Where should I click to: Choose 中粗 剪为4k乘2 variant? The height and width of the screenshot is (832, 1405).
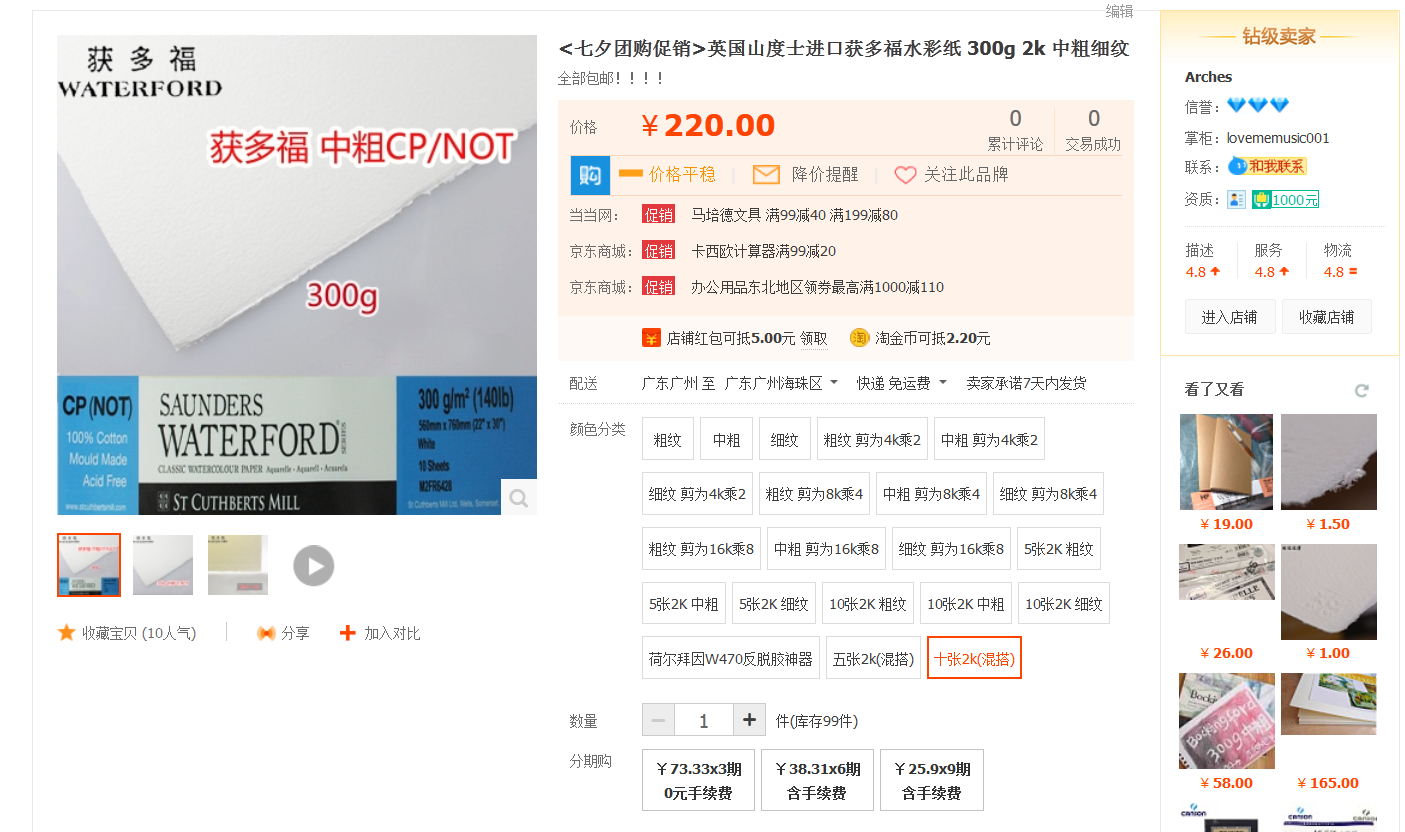point(989,439)
